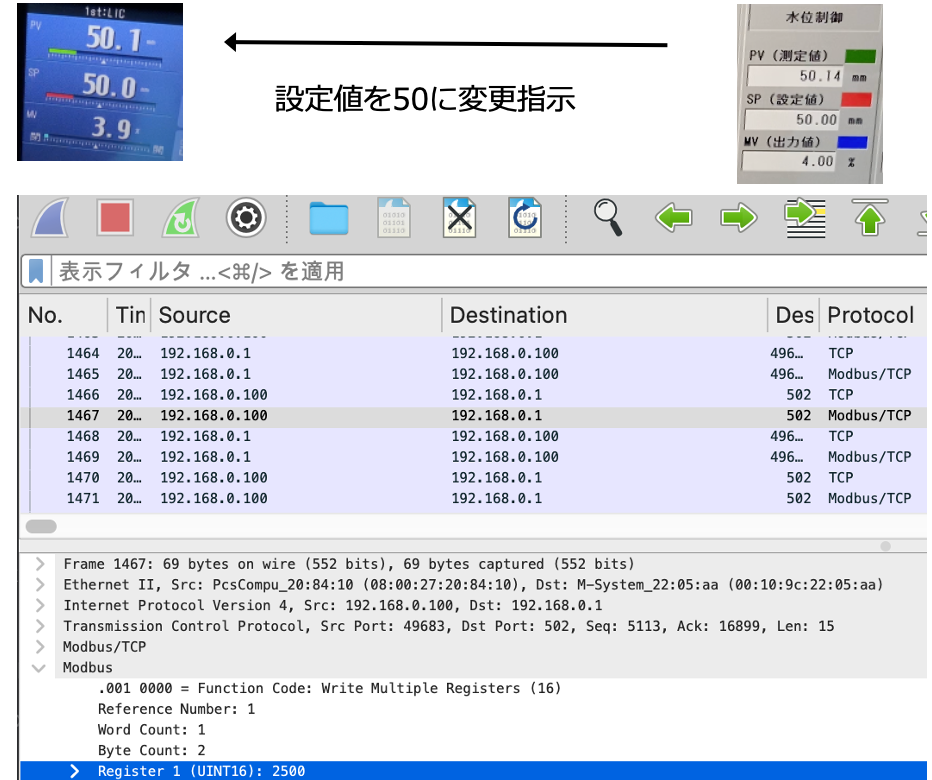932x780 pixels.
Task: Click the start capture shark fin icon
Action: (50, 218)
